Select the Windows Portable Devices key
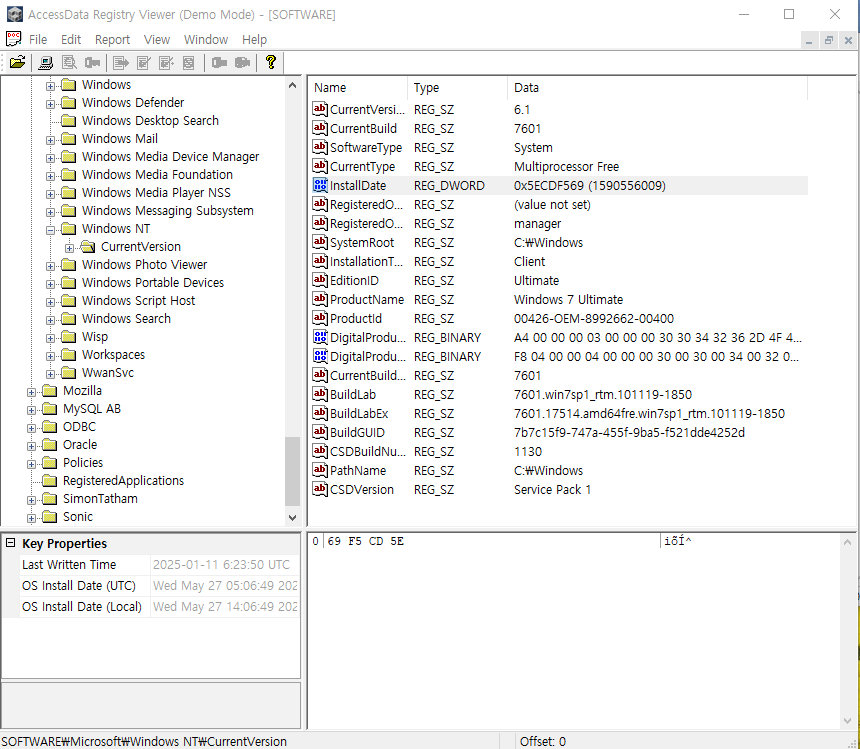 point(152,282)
